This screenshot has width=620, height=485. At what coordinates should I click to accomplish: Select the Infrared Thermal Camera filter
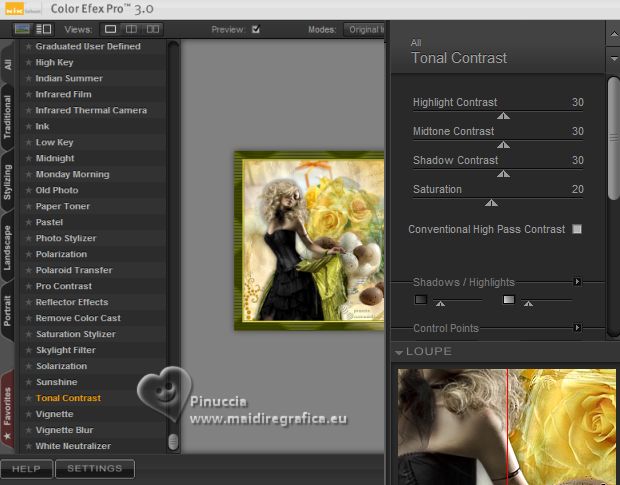pos(91,110)
